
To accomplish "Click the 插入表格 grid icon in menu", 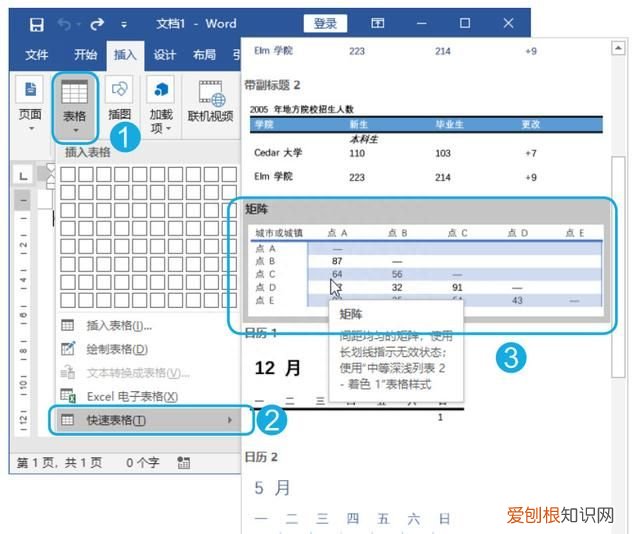I will [x=67, y=325].
